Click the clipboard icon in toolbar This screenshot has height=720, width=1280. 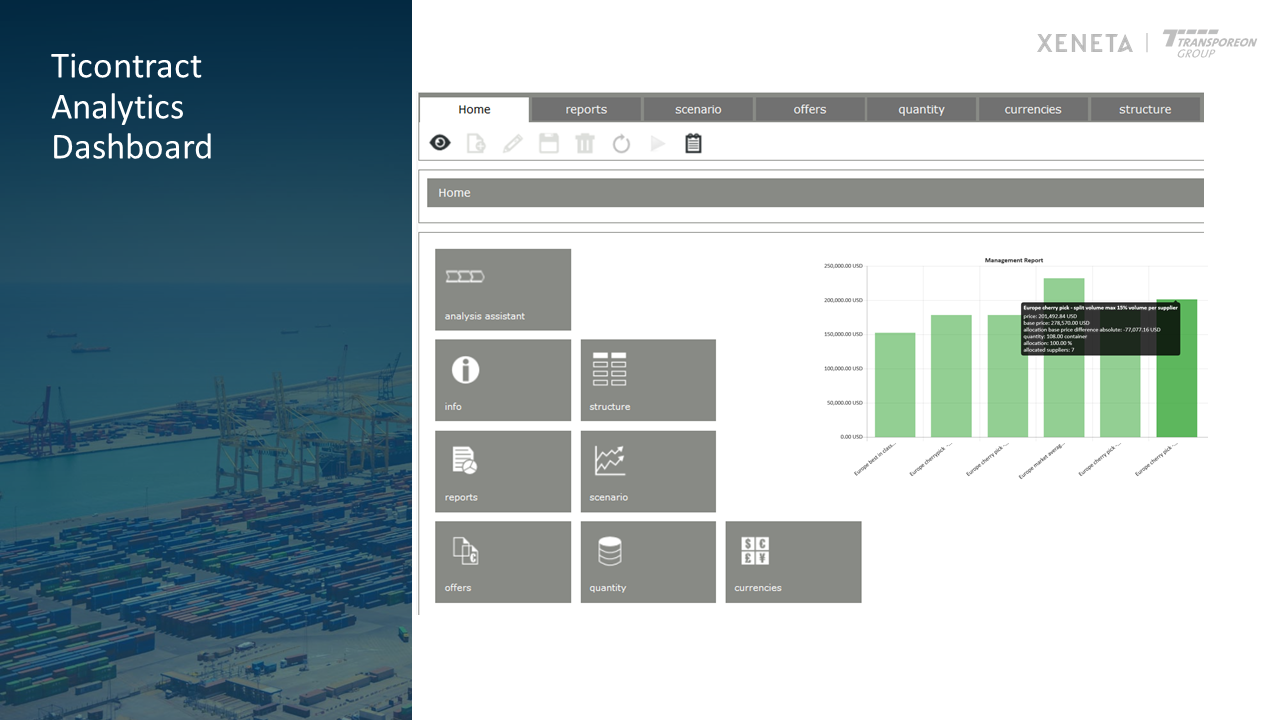click(693, 143)
